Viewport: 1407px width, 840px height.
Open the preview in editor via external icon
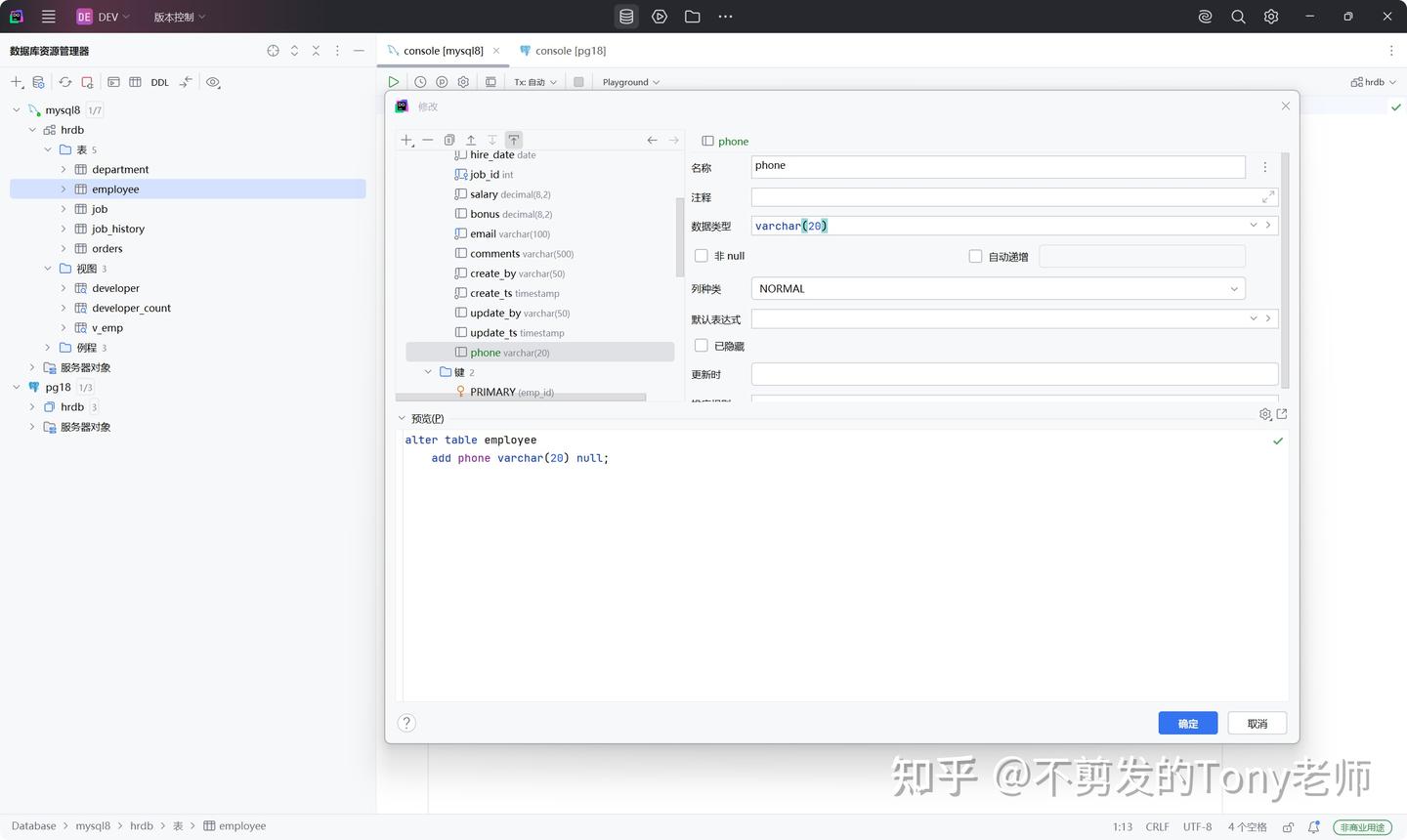1282,414
